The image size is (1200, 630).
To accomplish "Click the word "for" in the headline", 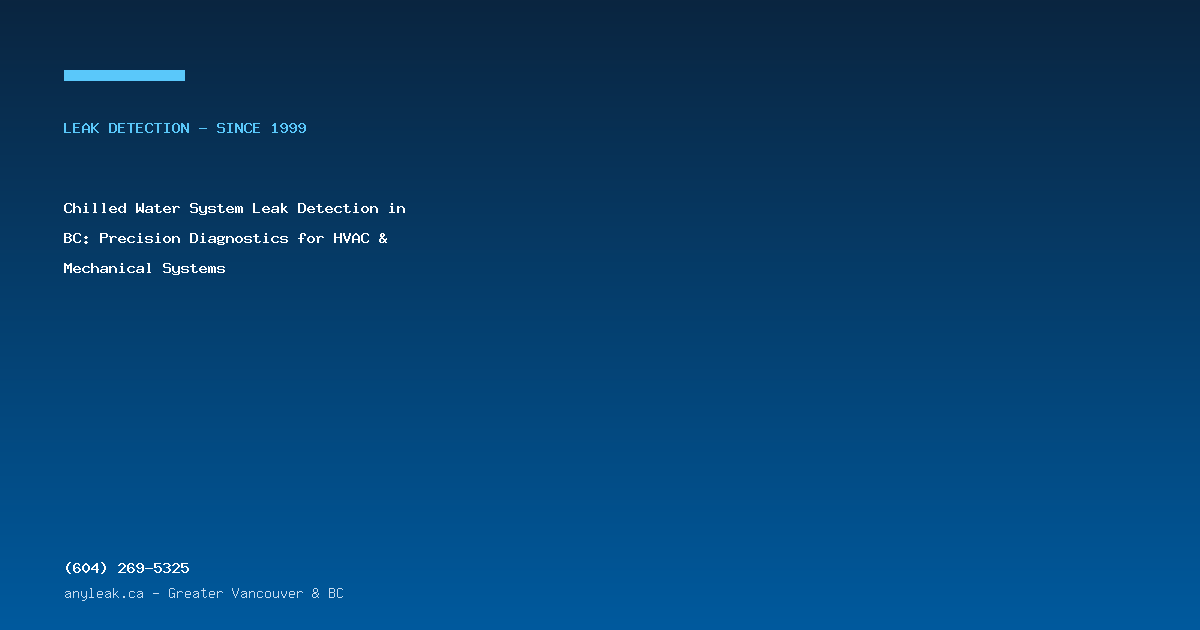I will [311, 238].
